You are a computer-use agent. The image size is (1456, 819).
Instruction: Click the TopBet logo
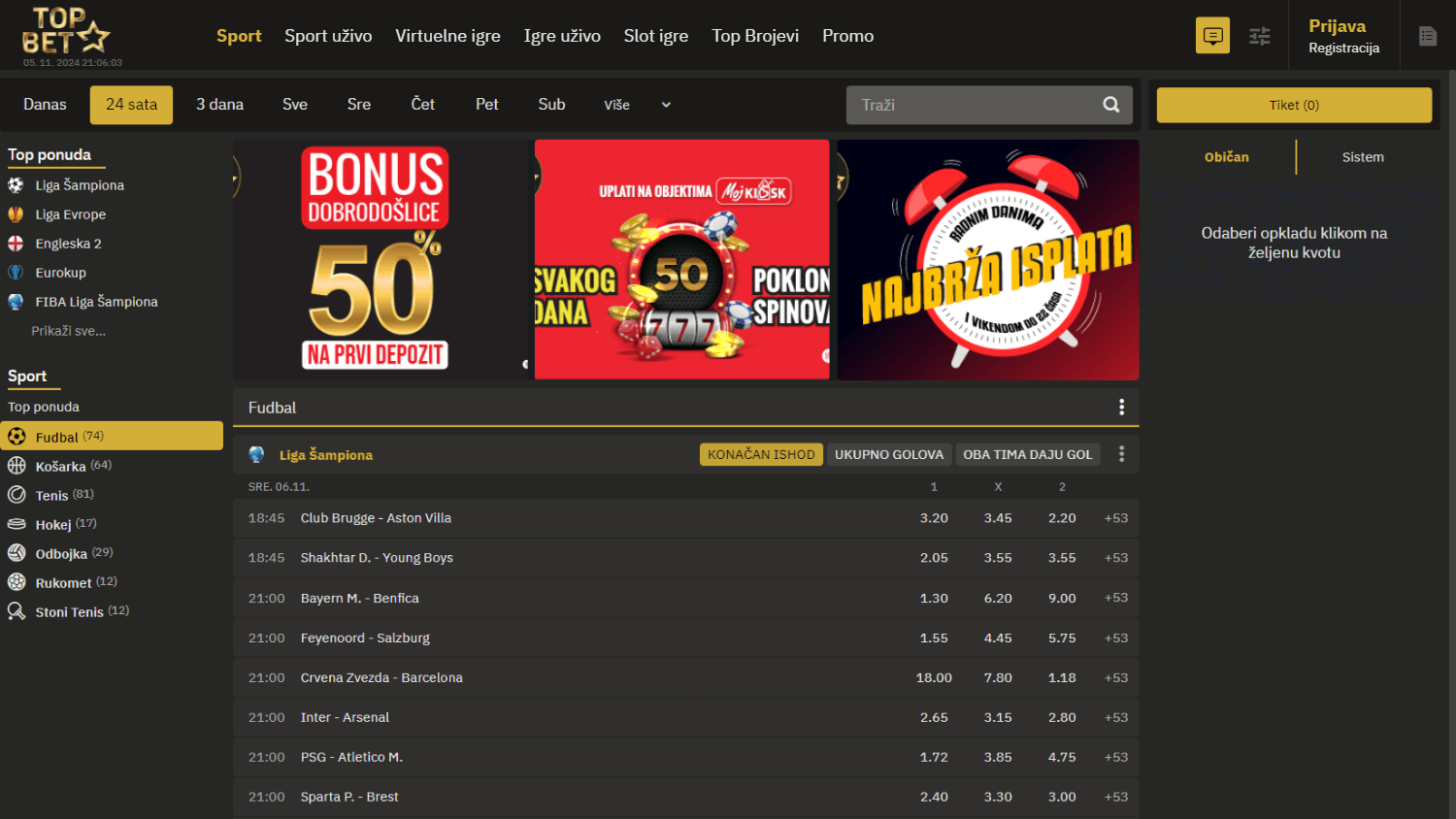tap(66, 31)
